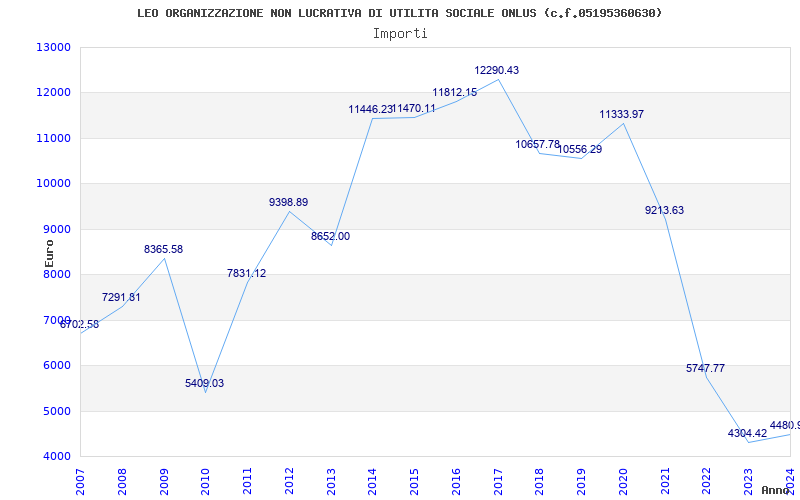This screenshot has height=500, width=800.
Task: Select the 4304.42 data label
Action: (747, 434)
